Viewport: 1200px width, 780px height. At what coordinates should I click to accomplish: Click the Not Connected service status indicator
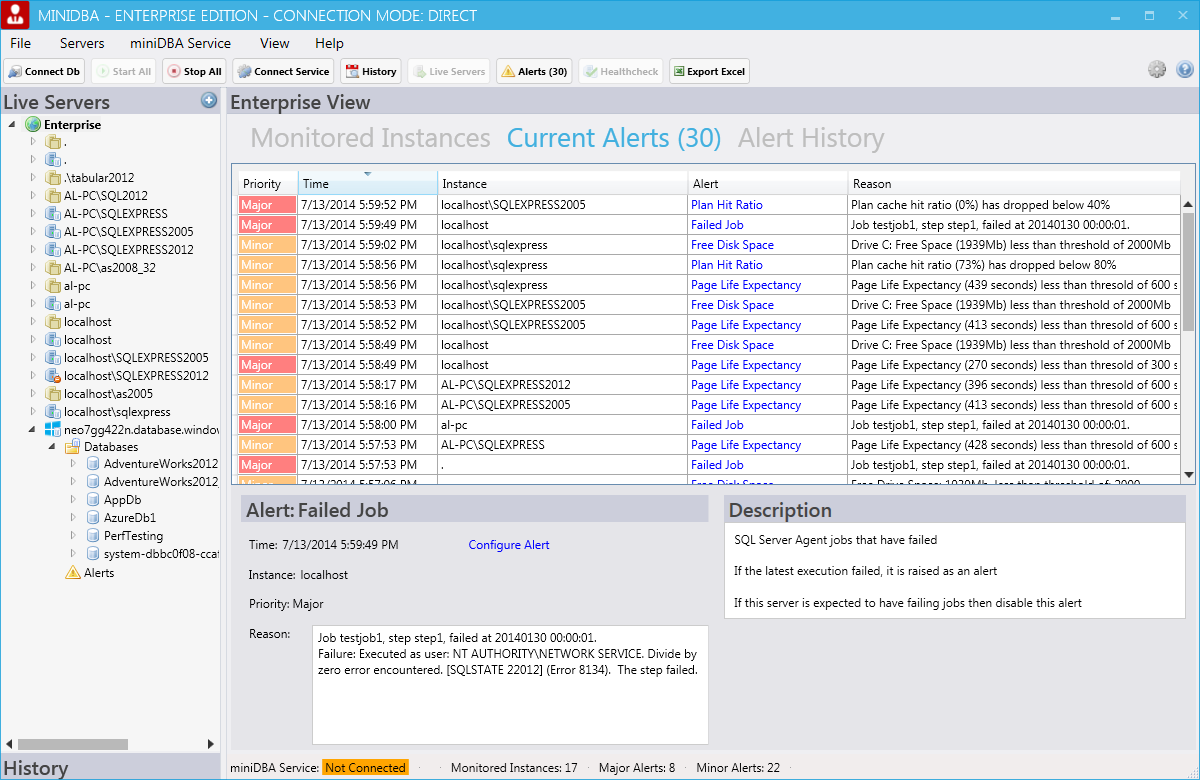[364, 767]
